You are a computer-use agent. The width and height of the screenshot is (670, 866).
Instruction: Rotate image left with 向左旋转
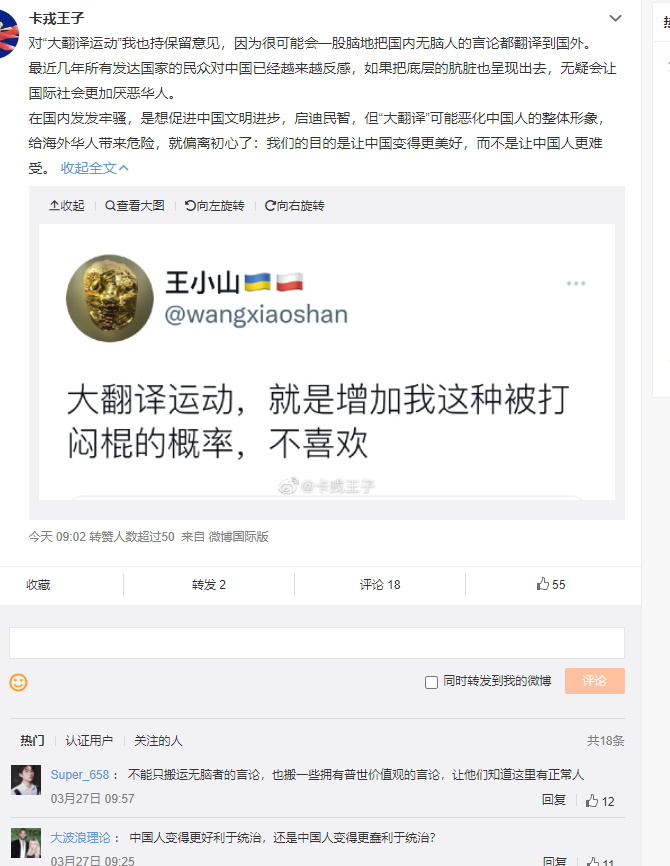tap(214, 205)
